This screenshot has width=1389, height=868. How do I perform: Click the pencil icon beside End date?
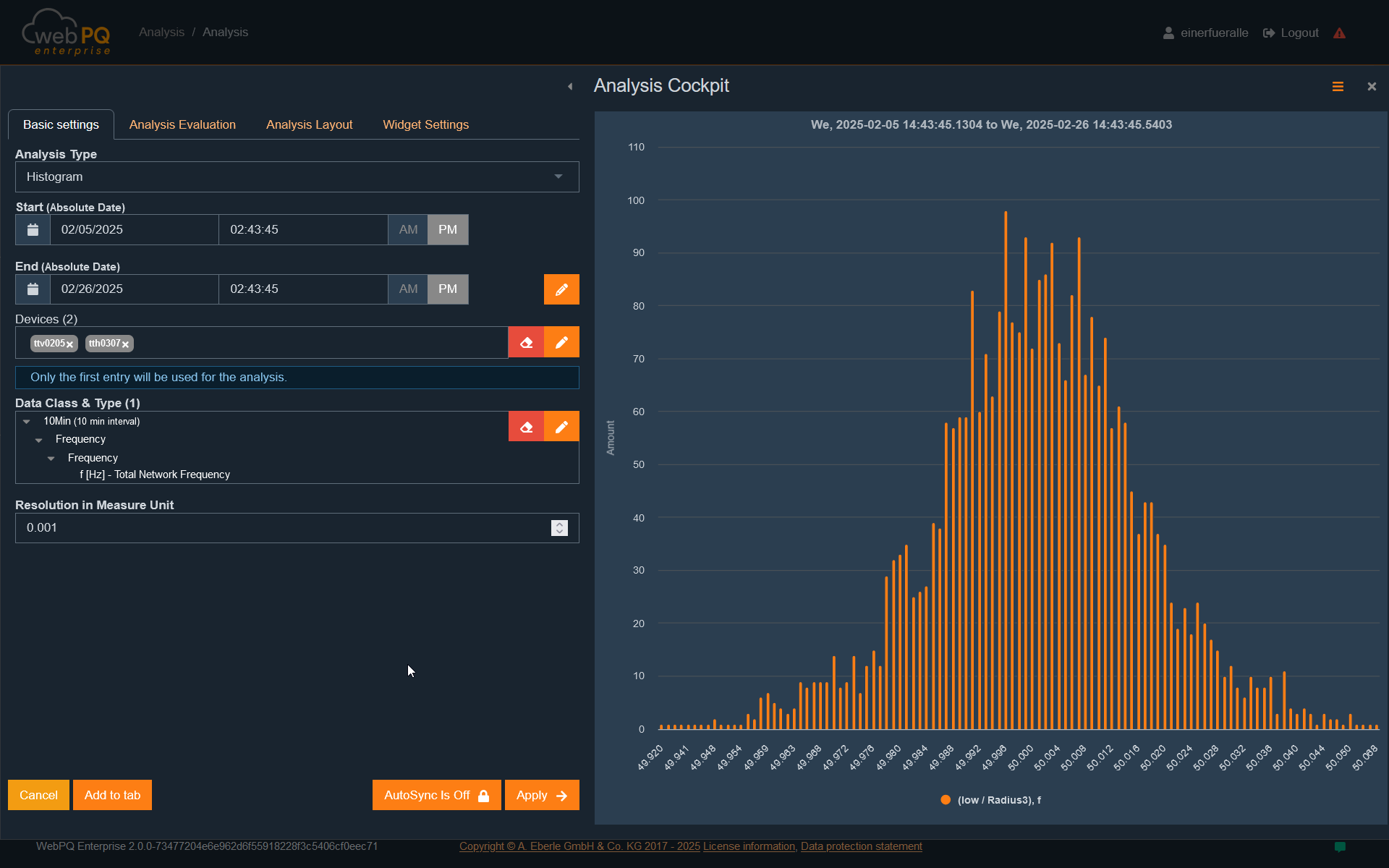[561, 289]
